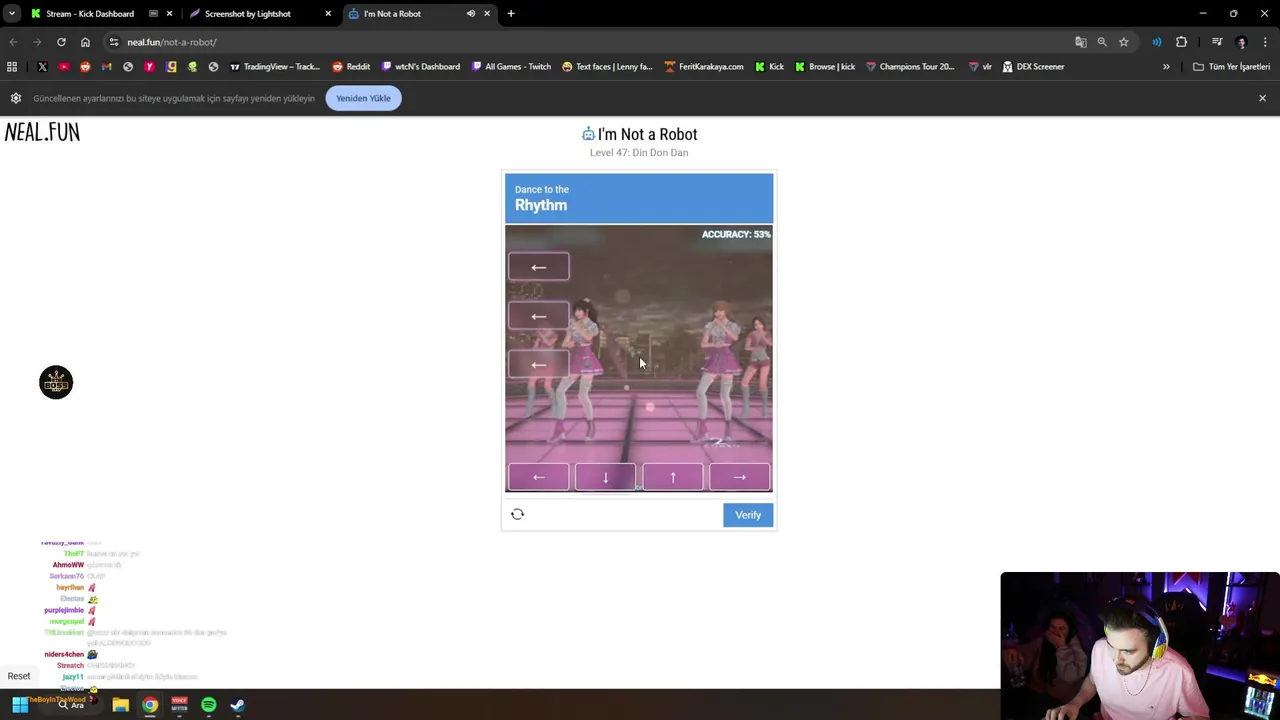Viewport: 1280px width, 720px height.
Task: Open Steam from the taskbar
Action: tap(237, 705)
